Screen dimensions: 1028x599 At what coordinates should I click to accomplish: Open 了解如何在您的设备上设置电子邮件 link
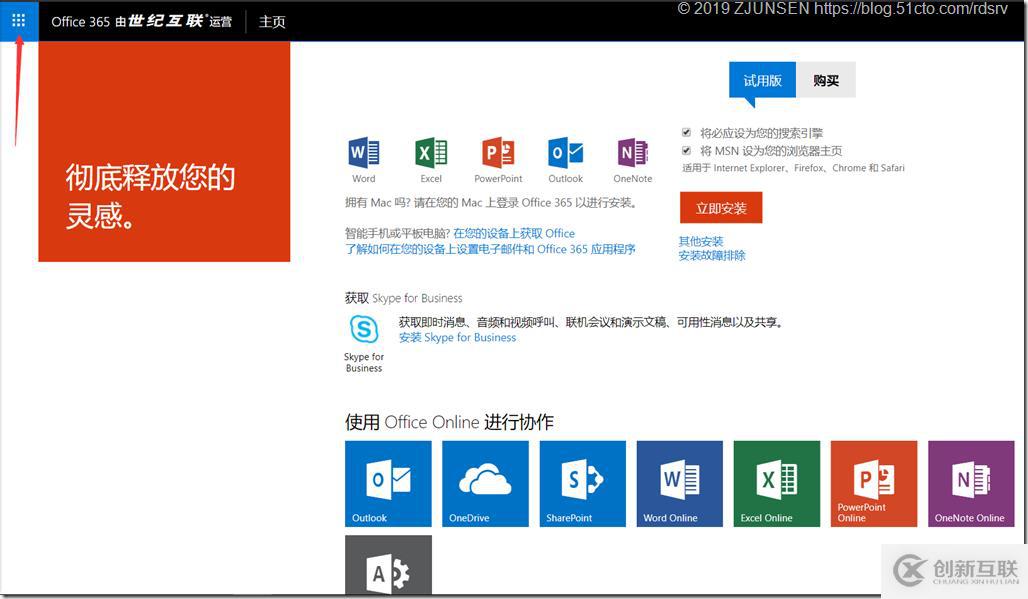coord(490,249)
